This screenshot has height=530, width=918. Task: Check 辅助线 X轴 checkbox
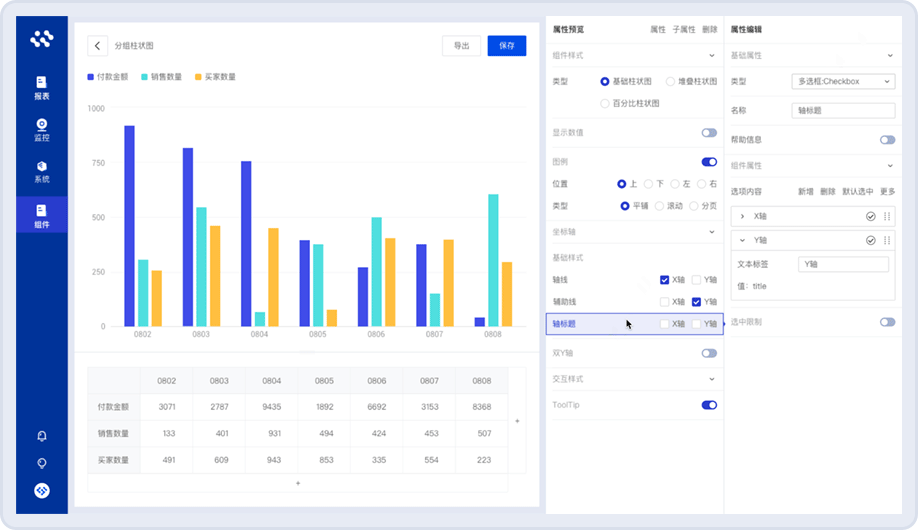[664, 302]
